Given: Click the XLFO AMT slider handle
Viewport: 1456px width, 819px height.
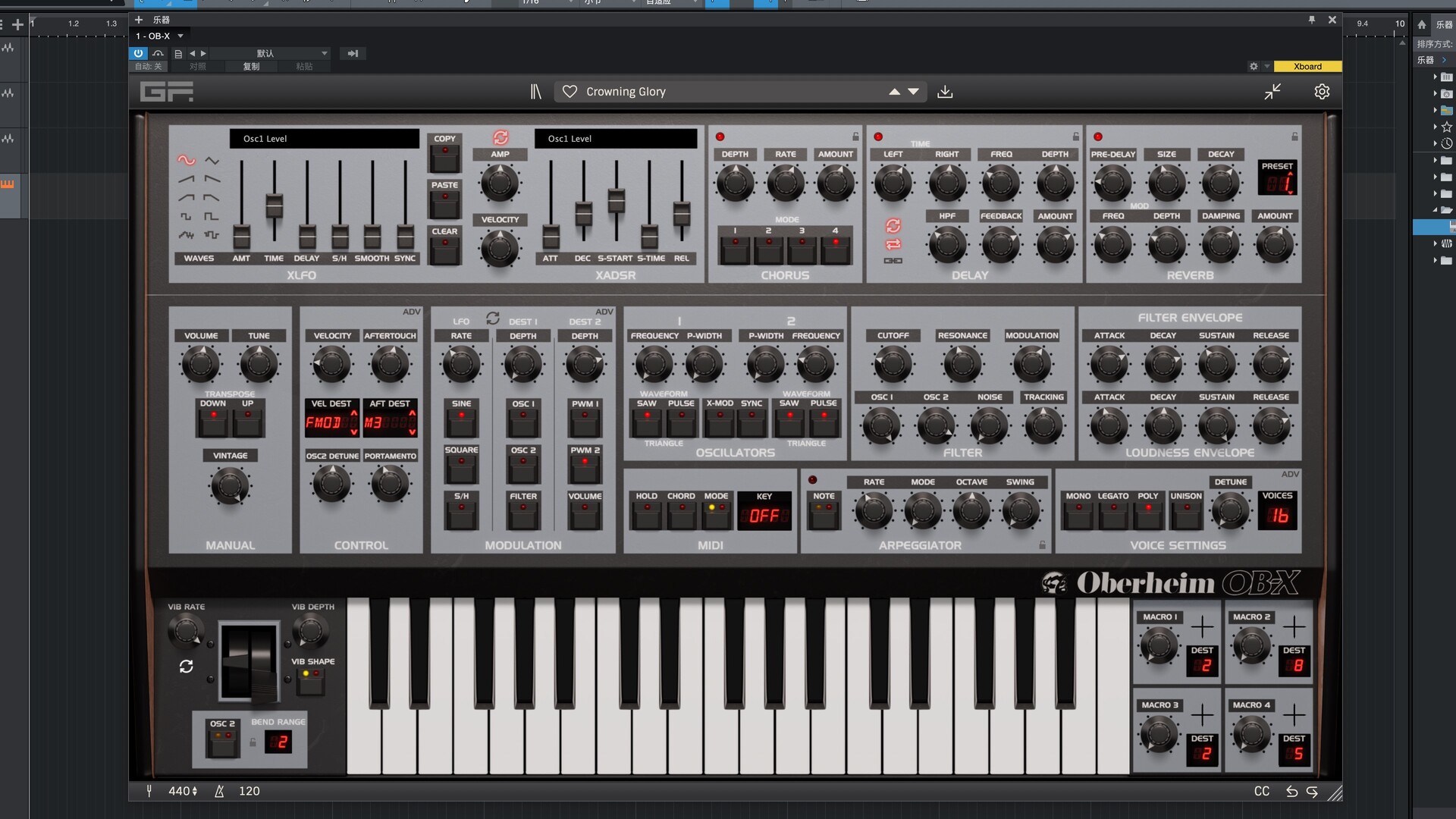Looking at the screenshot, I should 241,237.
